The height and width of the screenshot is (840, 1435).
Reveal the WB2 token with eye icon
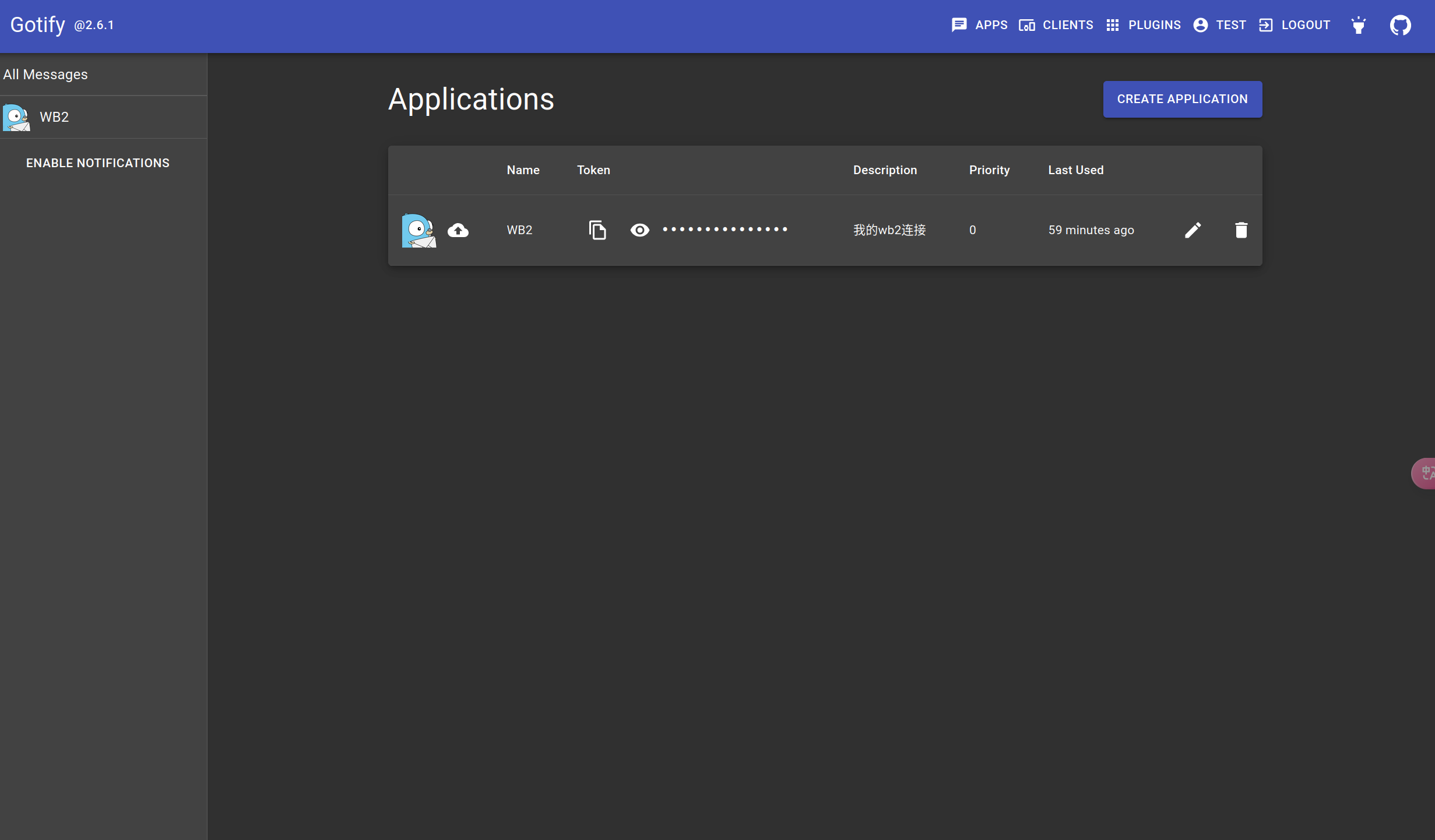[x=639, y=230]
